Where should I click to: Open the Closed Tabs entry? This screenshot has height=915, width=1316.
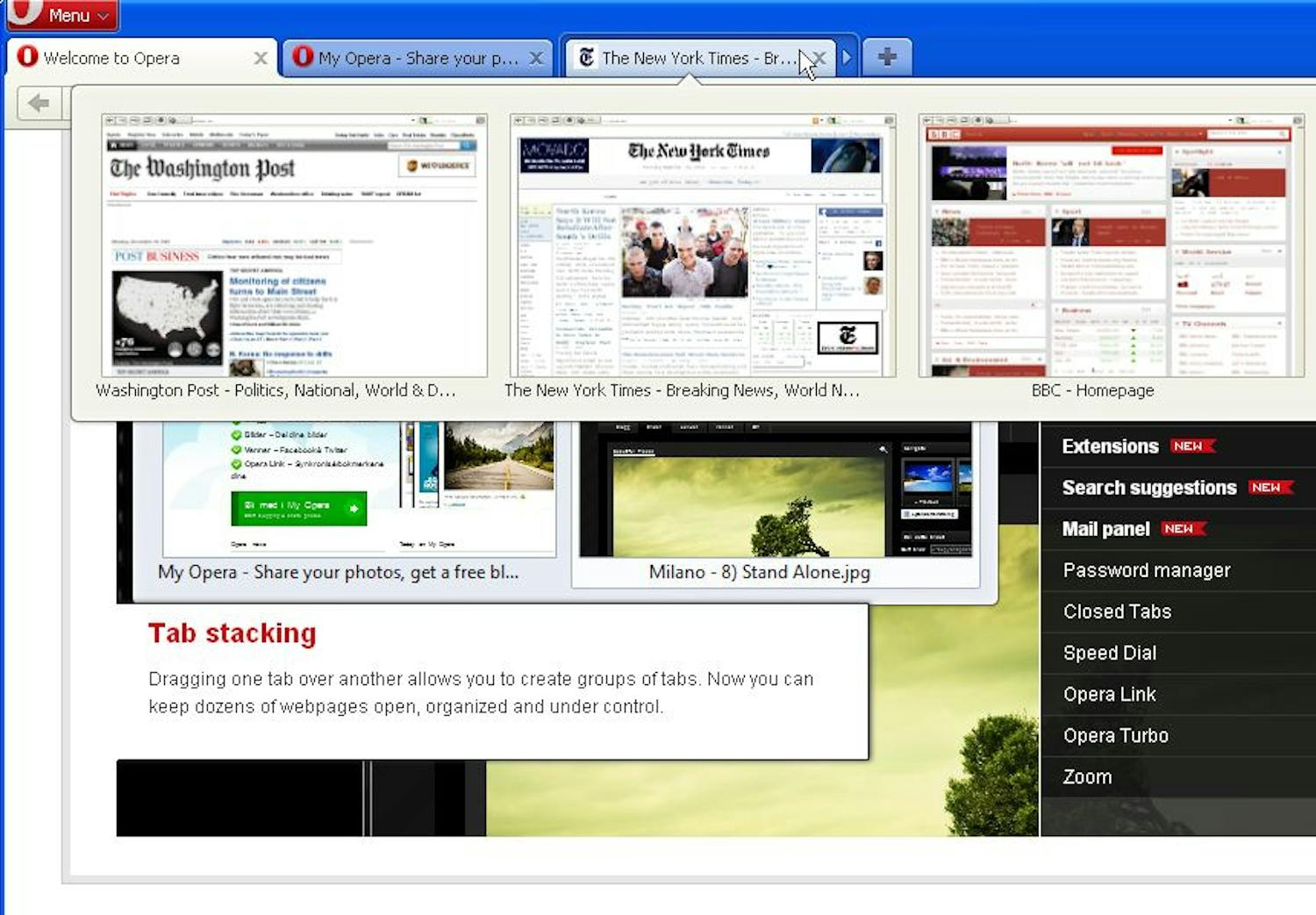[1116, 611]
